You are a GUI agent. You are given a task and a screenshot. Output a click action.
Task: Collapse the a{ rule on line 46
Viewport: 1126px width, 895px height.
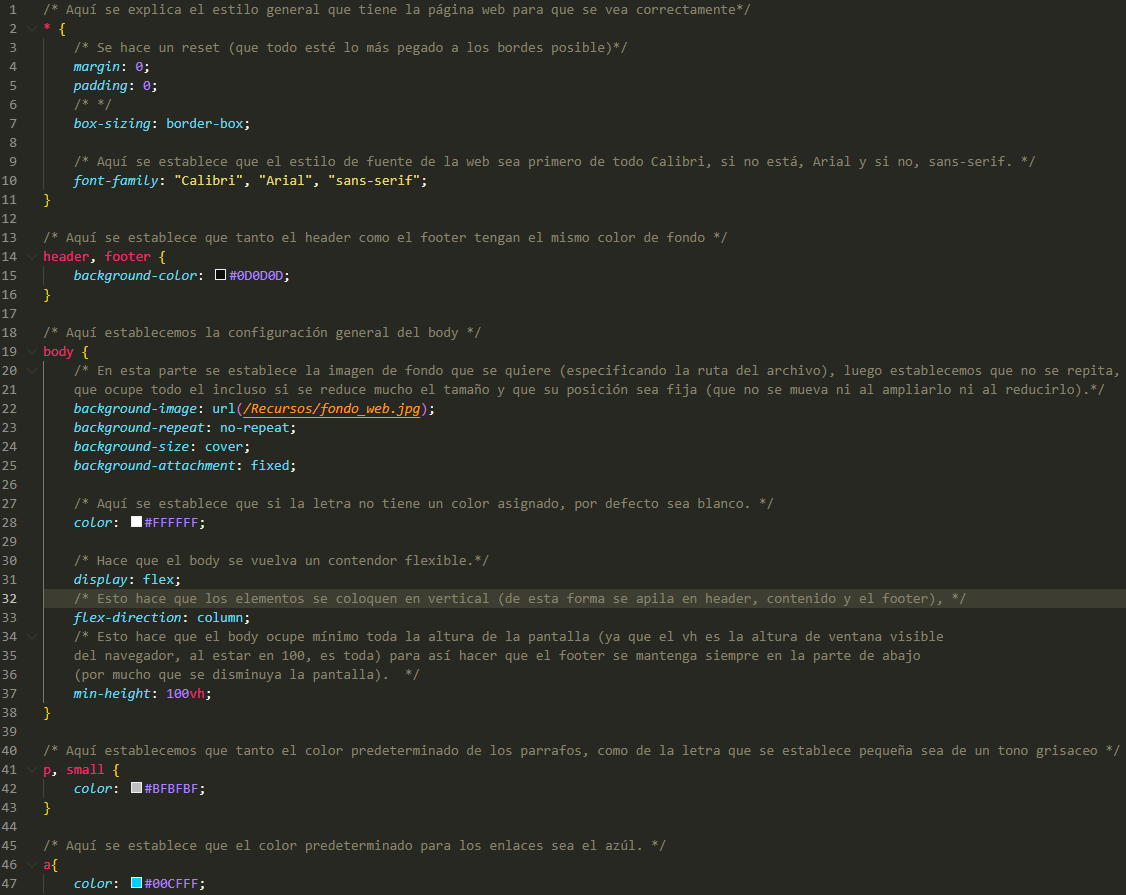pyautogui.click(x=32, y=864)
